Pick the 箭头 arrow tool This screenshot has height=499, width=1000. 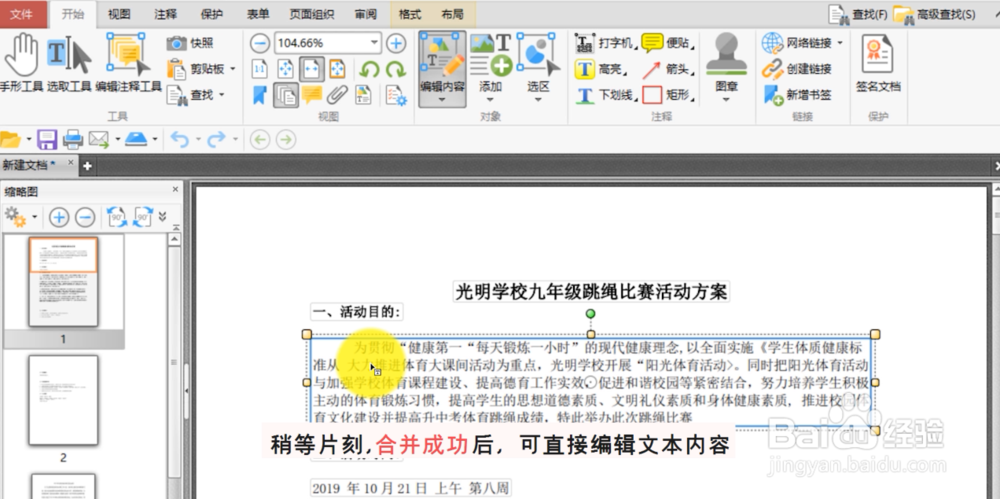tap(668, 70)
